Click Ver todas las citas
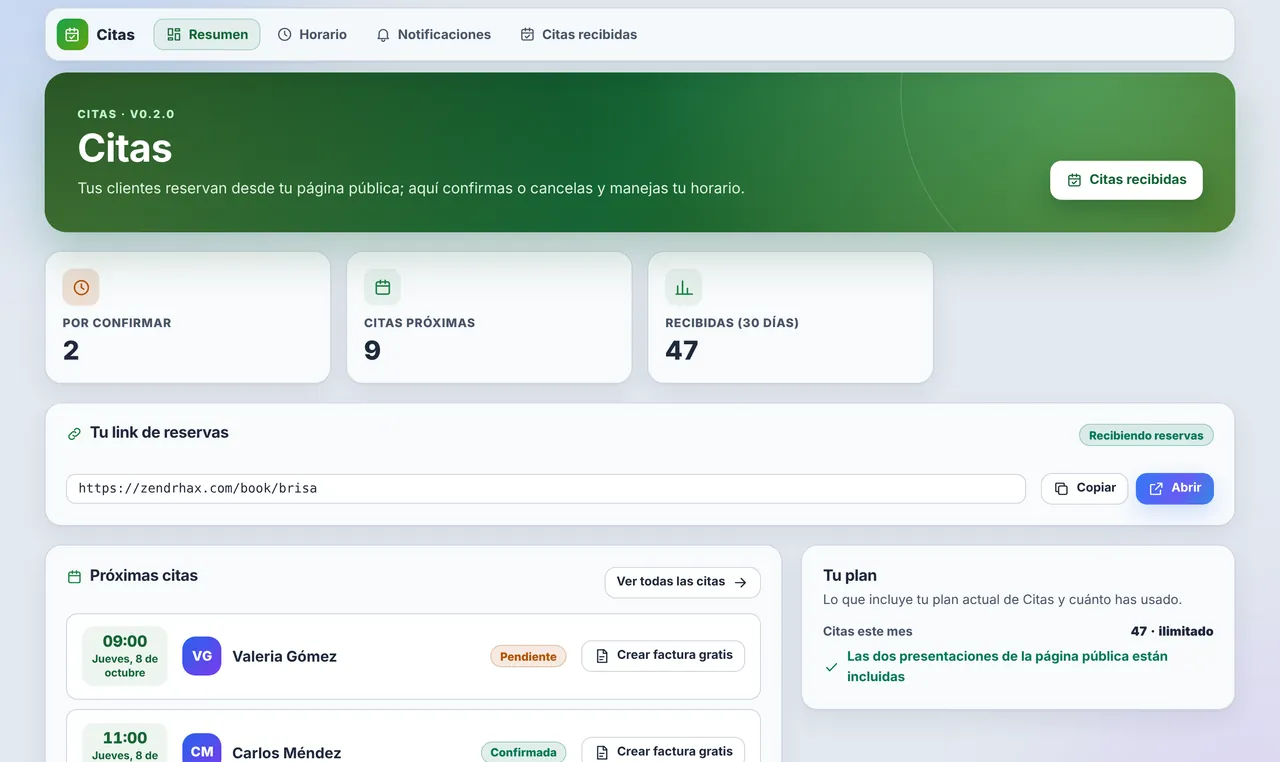Viewport: 1280px width, 762px height. (682, 582)
